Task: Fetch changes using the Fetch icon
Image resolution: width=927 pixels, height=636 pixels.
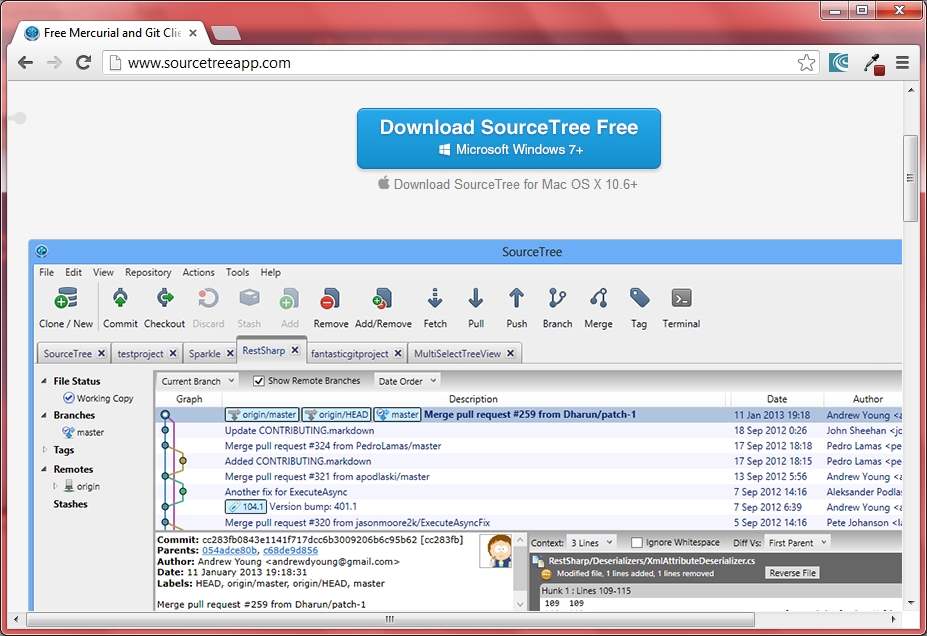Action: tap(434, 305)
